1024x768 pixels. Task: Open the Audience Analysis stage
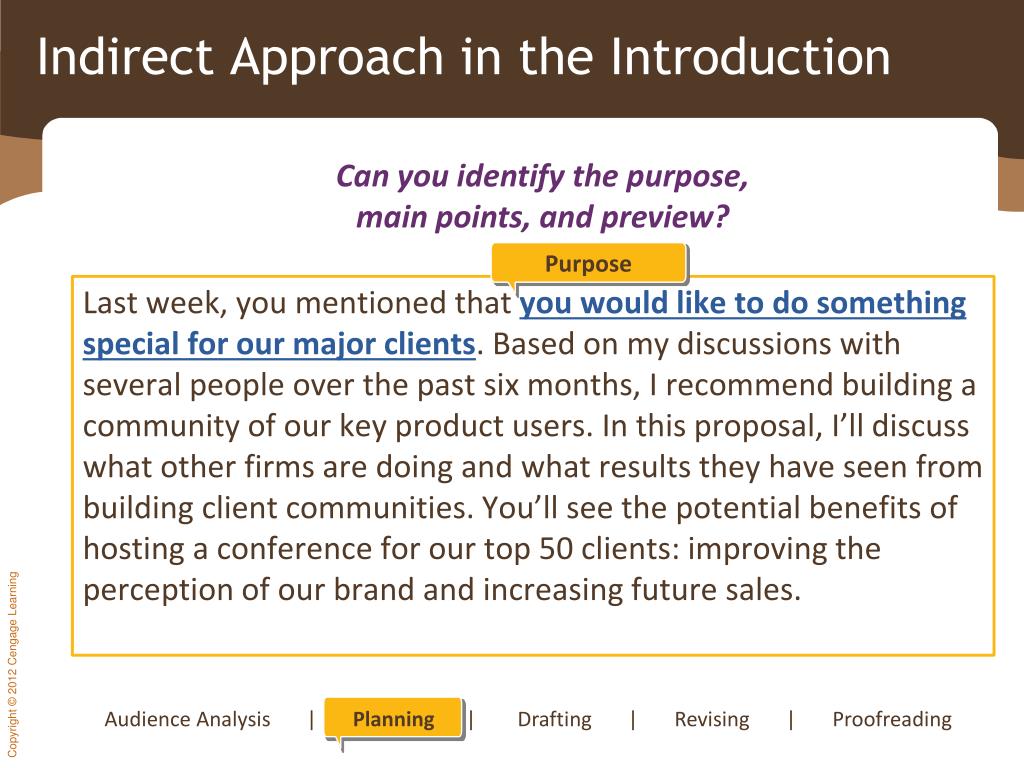[x=187, y=720]
